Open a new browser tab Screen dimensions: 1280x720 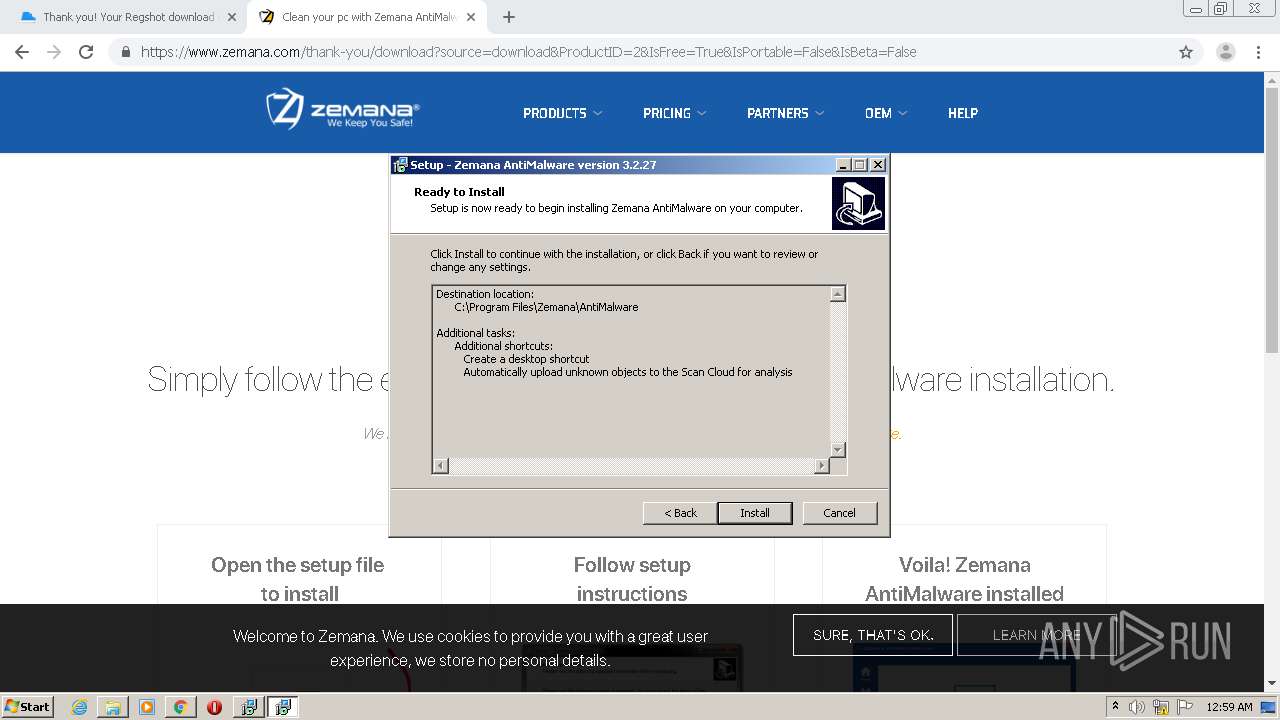pos(509,17)
